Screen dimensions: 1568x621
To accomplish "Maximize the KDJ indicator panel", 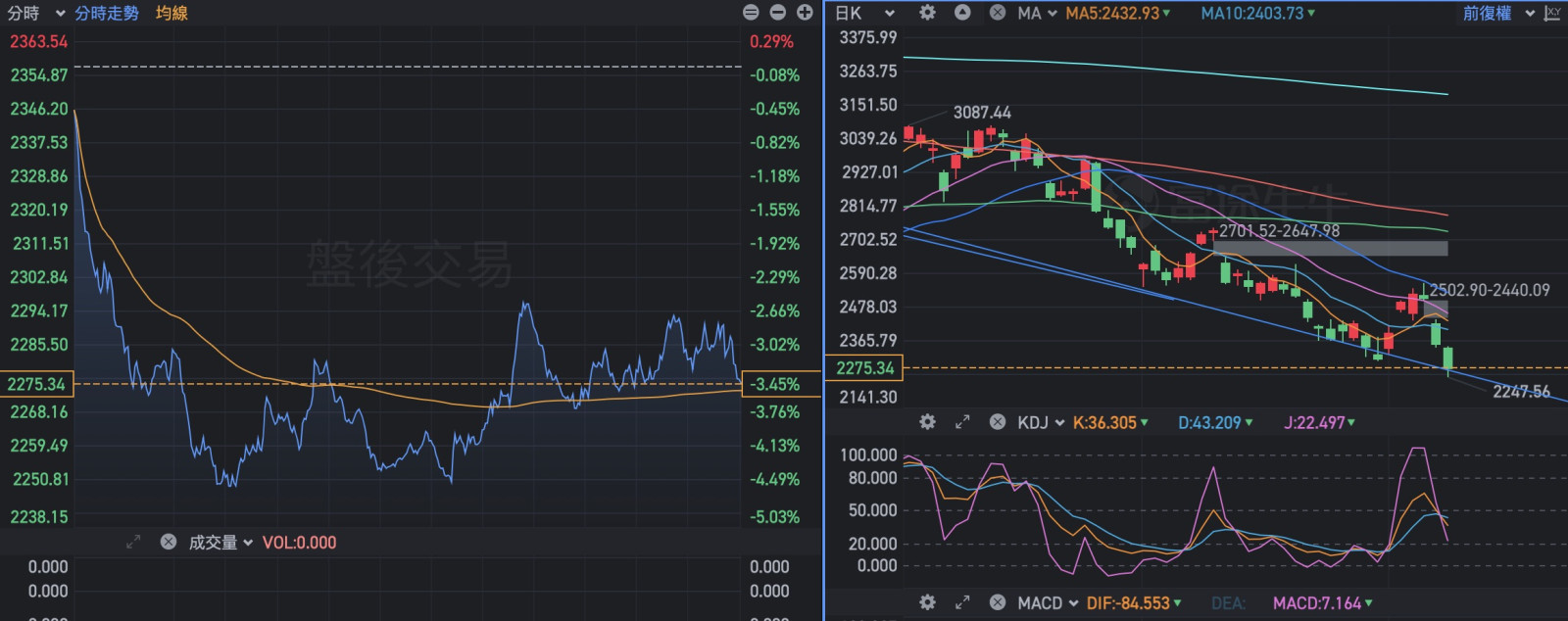I will coord(962,422).
